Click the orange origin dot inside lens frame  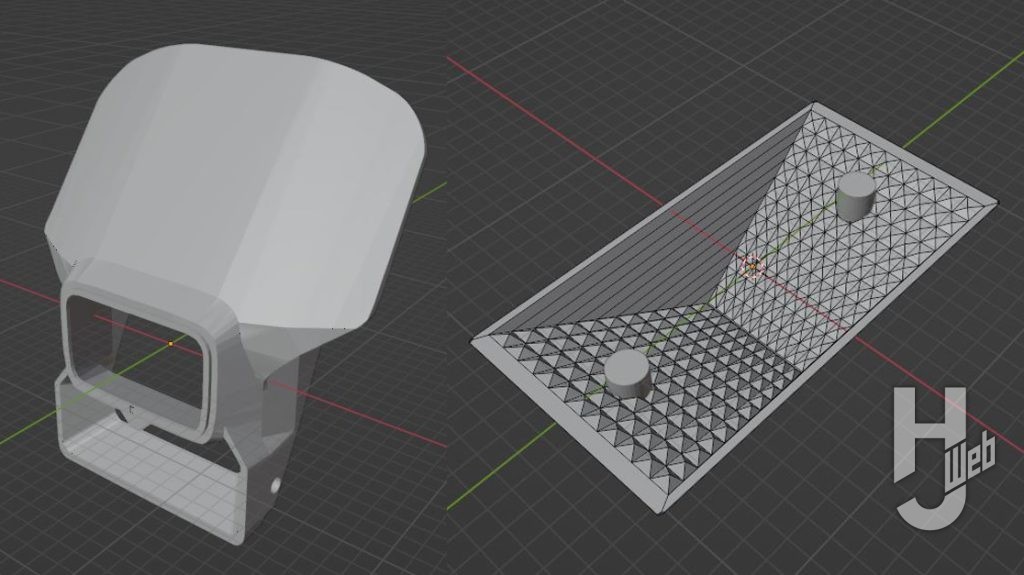pyautogui.click(x=170, y=343)
